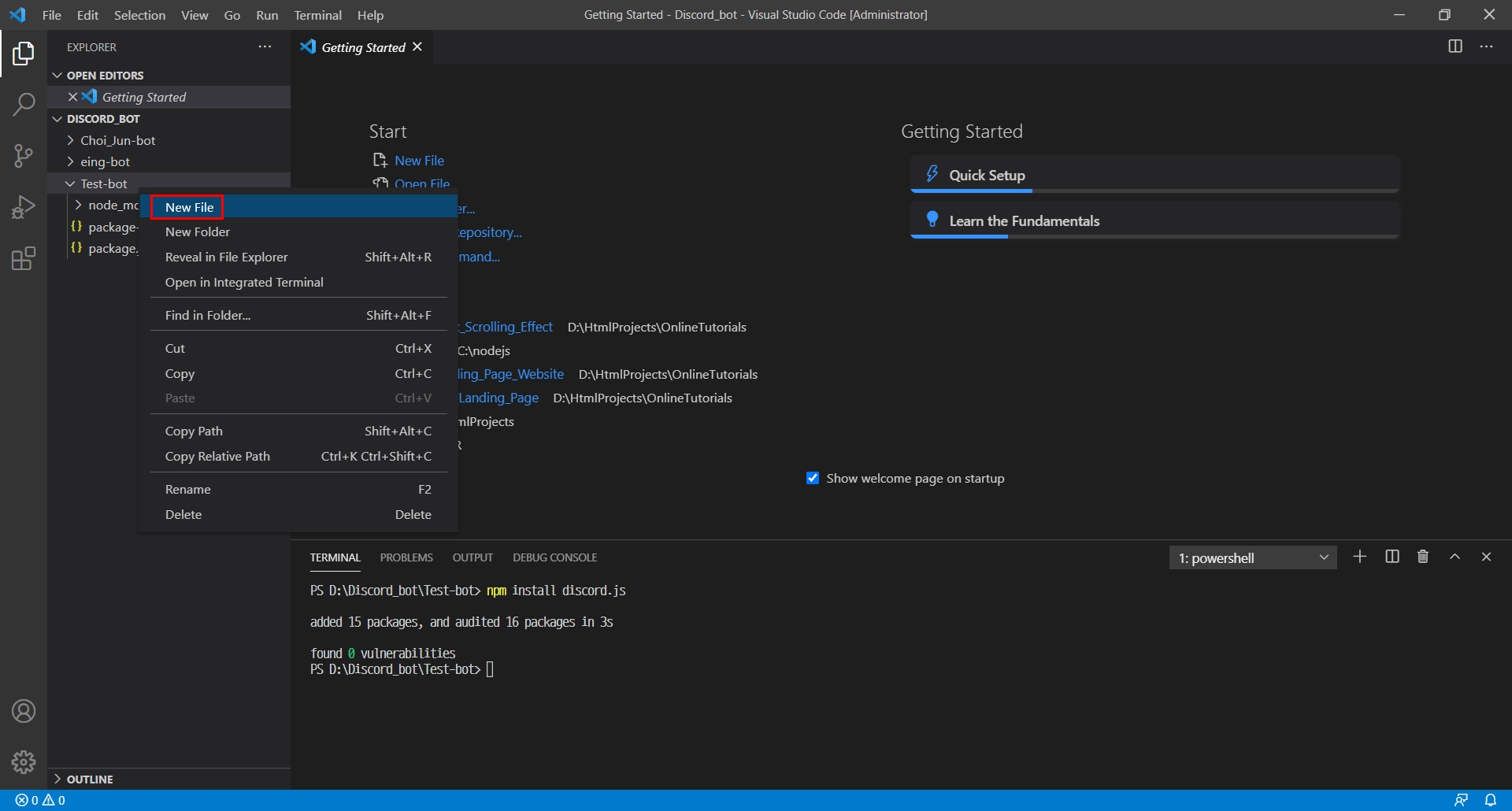Viewport: 1512px width, 811px height.
Task: Close Getting Started in Open Editors list
Action: (x=72, y=97)
